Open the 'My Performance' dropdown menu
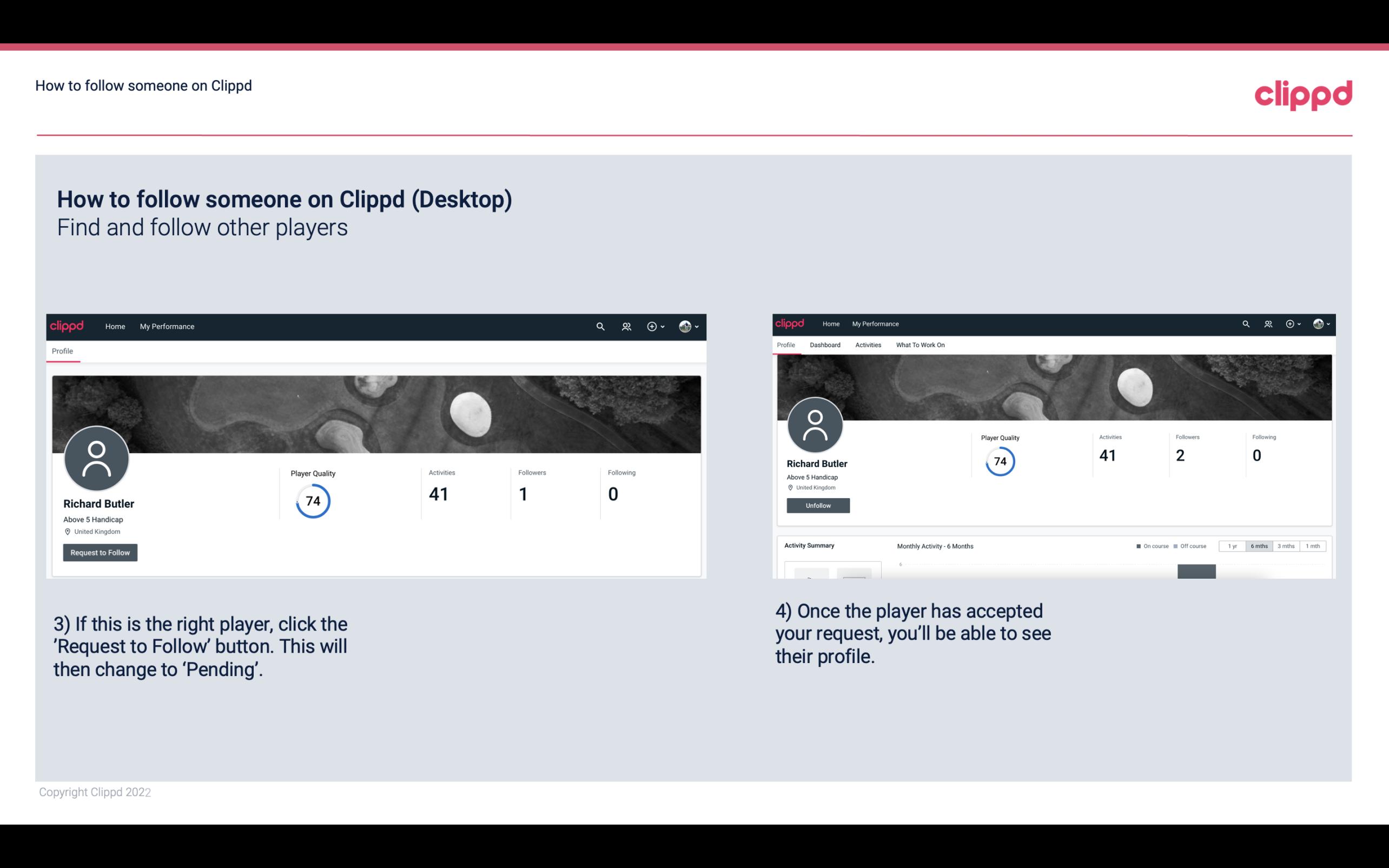Screen dimensions: 1389x868 (x=166, y=326)
